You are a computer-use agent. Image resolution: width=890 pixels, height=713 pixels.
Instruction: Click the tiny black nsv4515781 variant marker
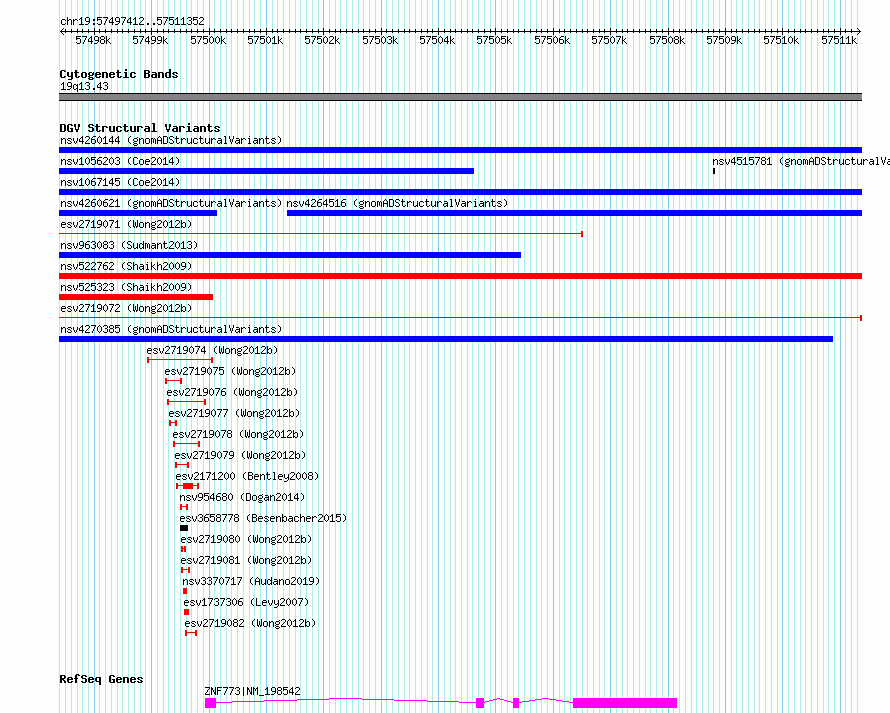[713, 171]
